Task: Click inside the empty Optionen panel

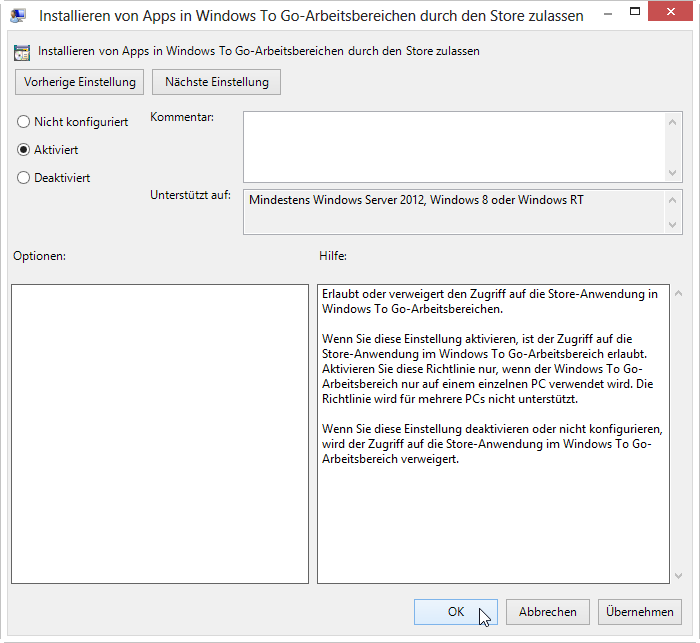Action: click(x=160, y=433)
